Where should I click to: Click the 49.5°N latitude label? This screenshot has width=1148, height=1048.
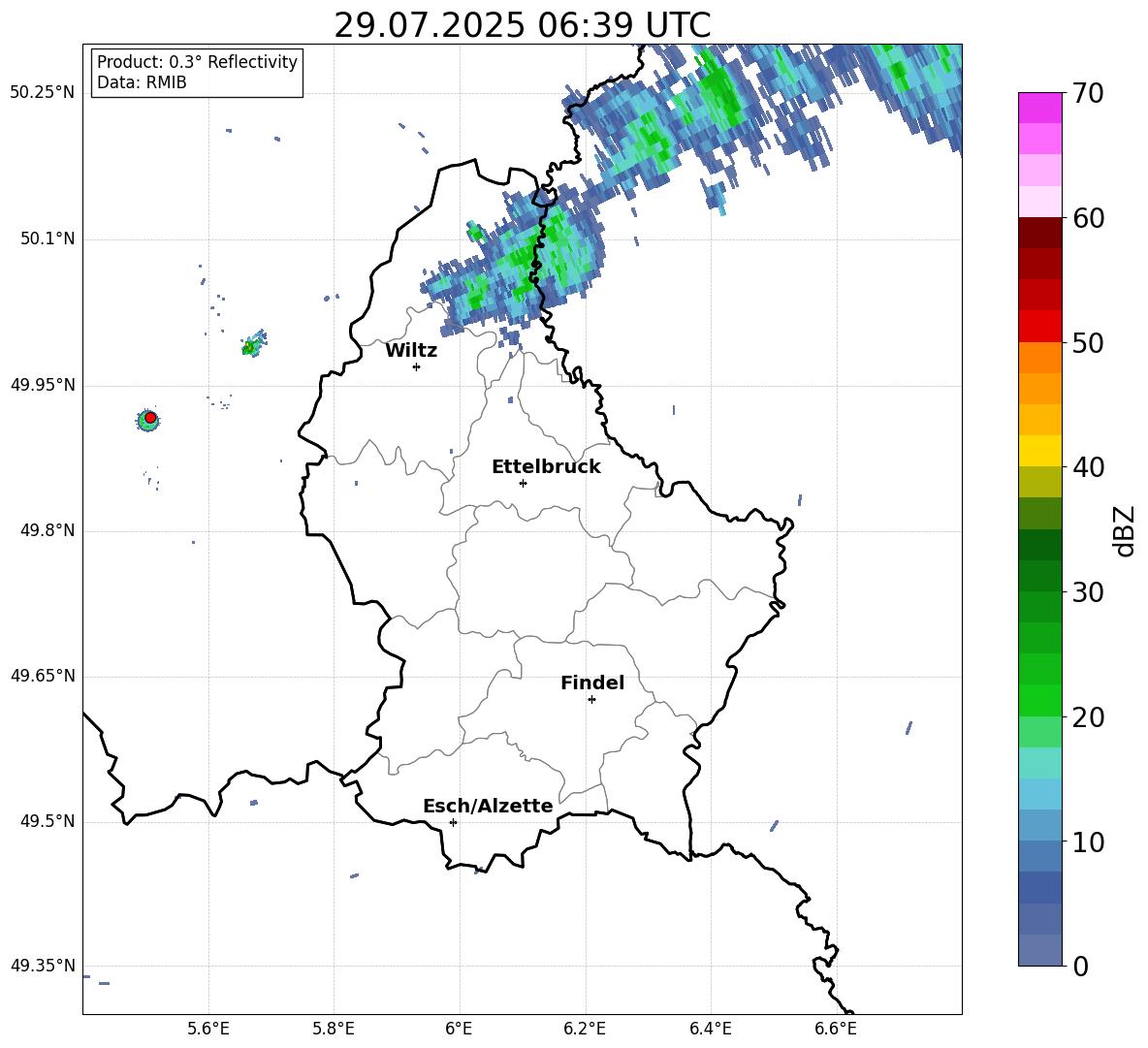[48, 821]
